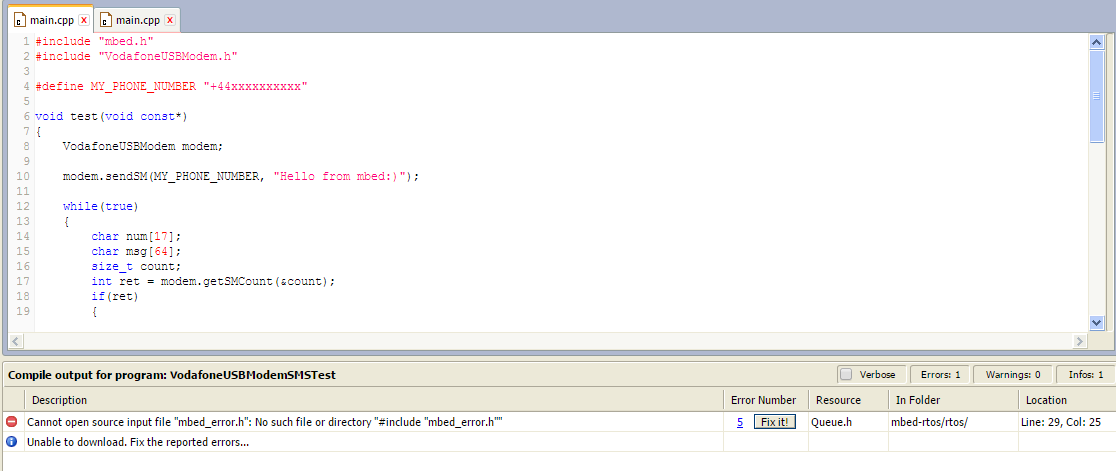1116x471 pixels.
Task: Click editor horizontal scrollbar right arrow
Action: 1080,342
